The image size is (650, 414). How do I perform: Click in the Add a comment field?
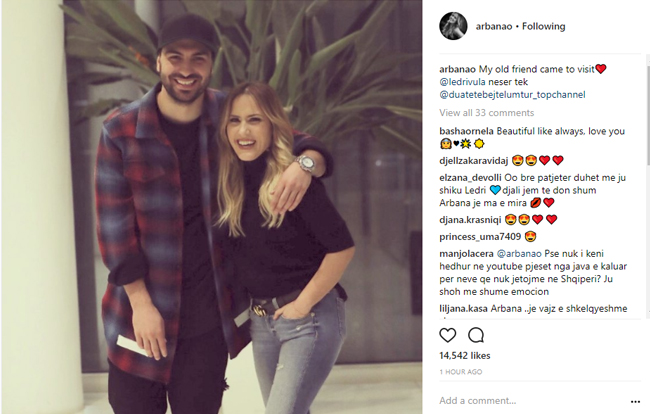click(x=533, y=401)
